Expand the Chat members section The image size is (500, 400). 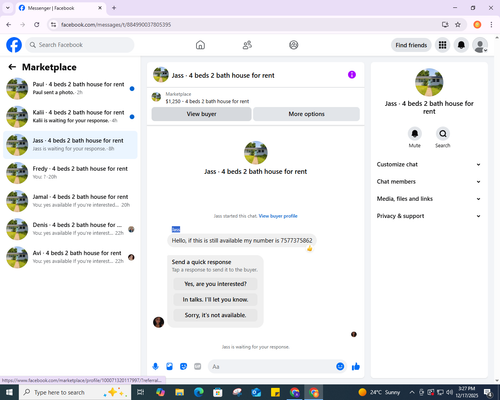(429, 182)
